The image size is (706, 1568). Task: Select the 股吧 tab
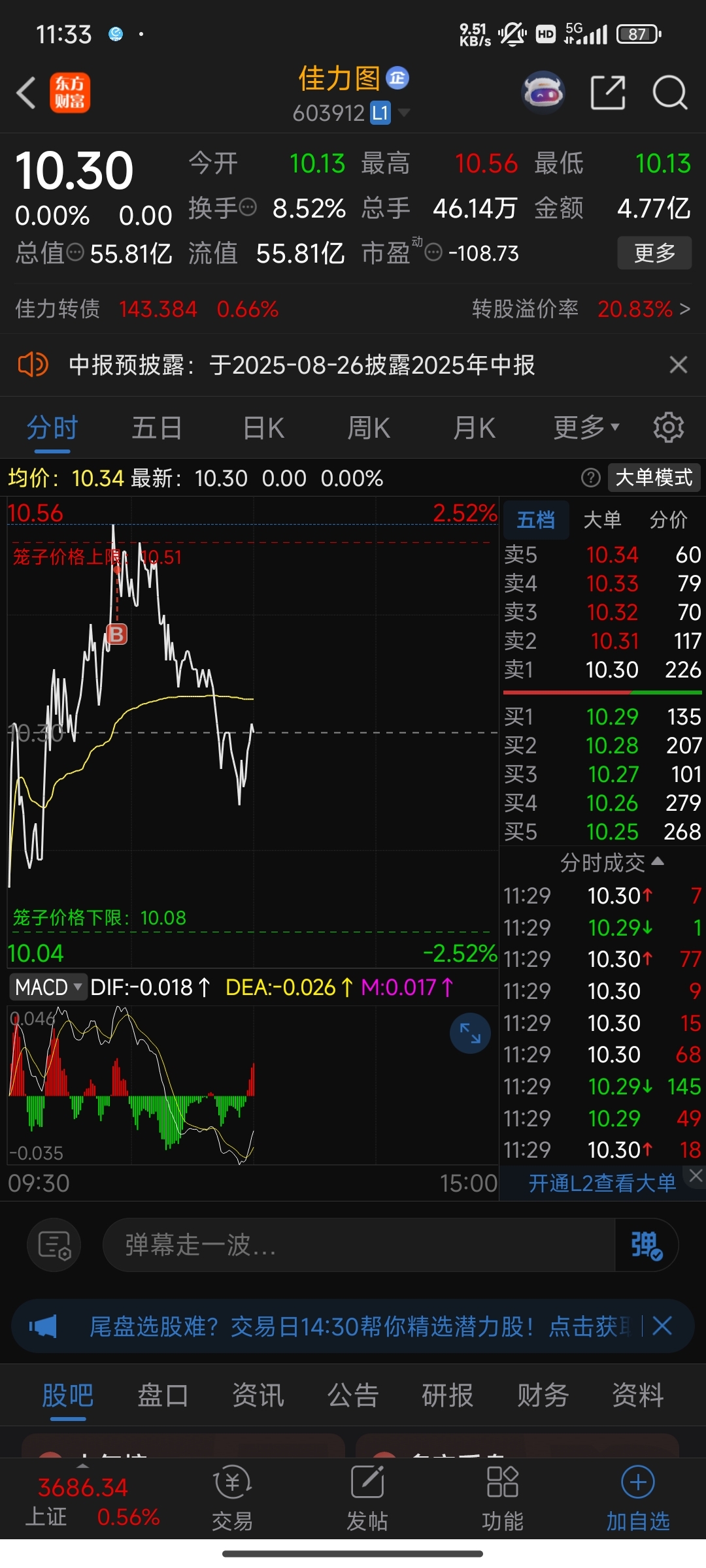point(68,1396)
